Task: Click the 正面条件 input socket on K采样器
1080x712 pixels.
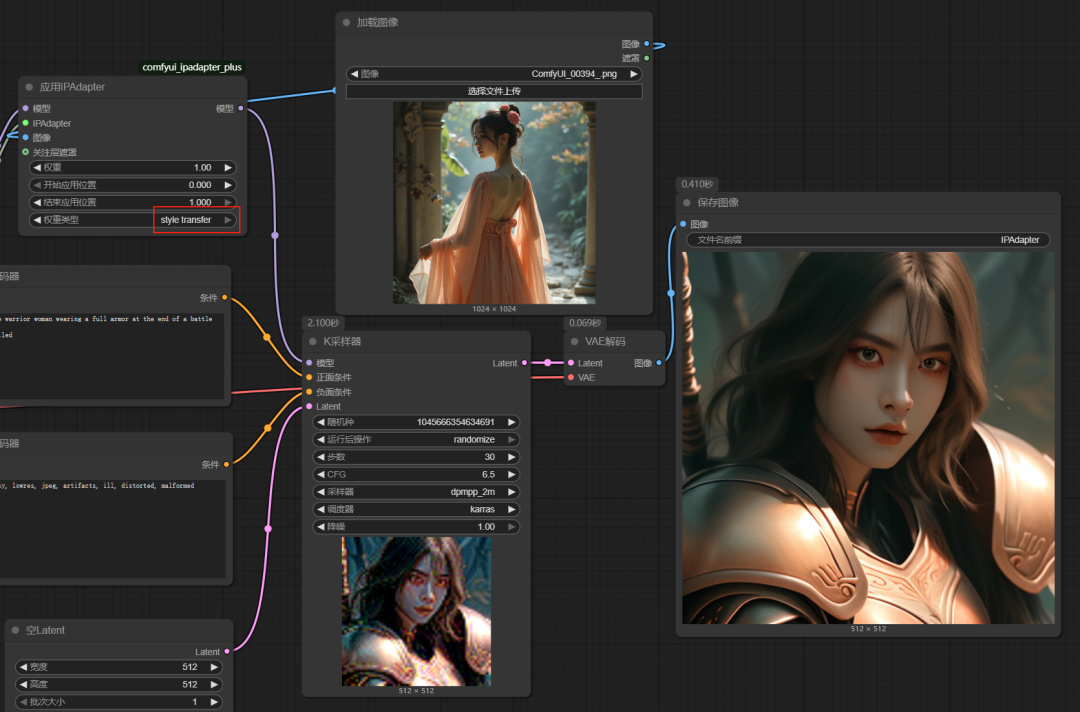Action: coord(309,377)
